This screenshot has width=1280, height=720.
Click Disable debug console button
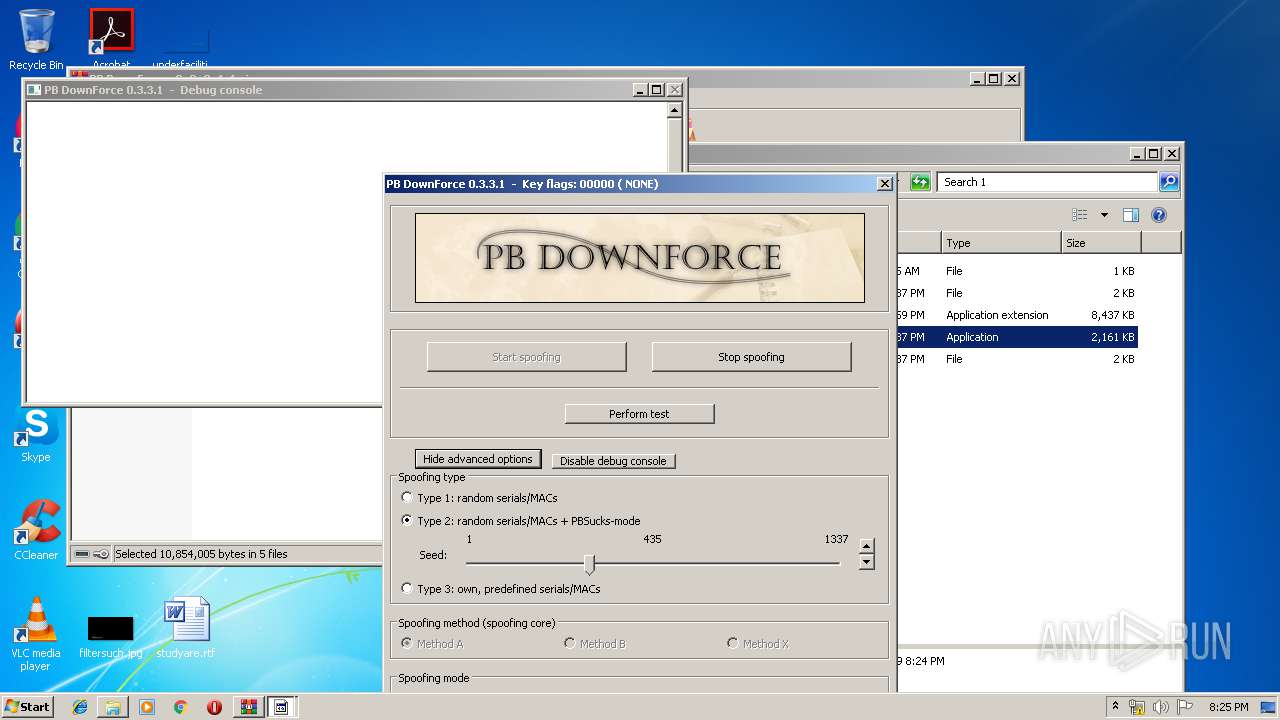pyautogui.click(x=613, y=461)
